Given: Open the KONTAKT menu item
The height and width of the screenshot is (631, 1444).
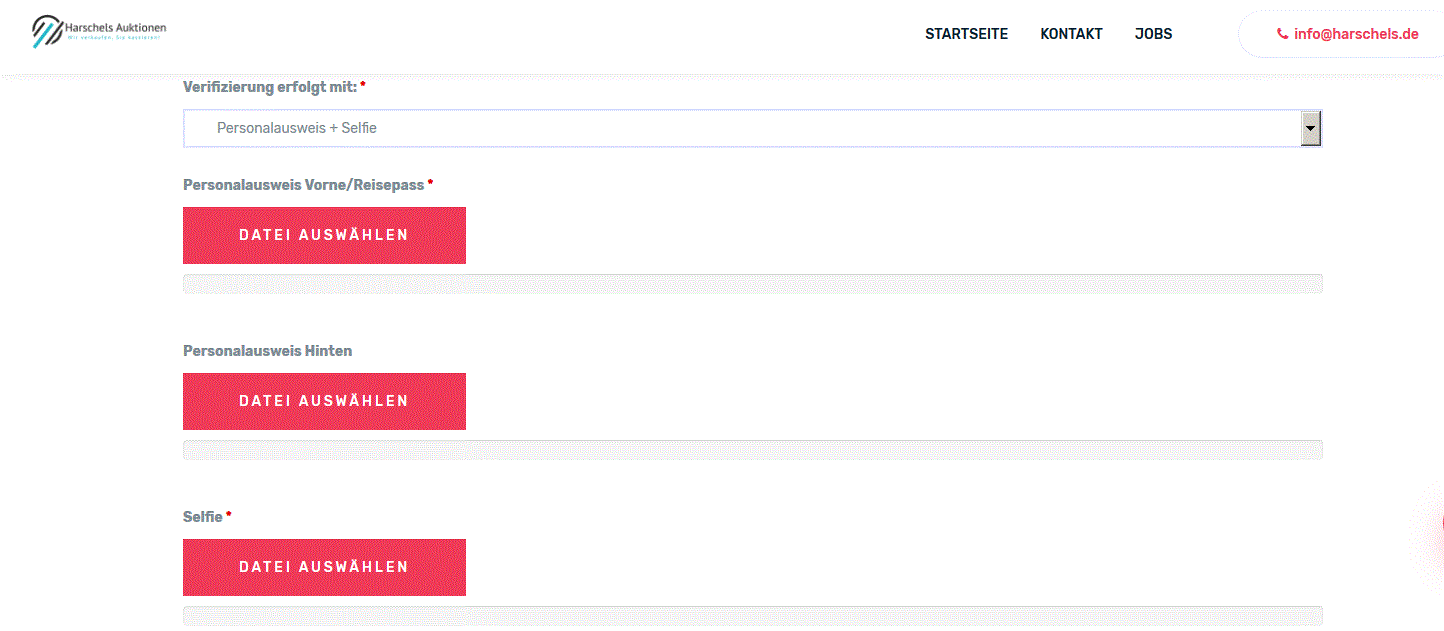Looking at the screenshot, I should coord(1071,34).
